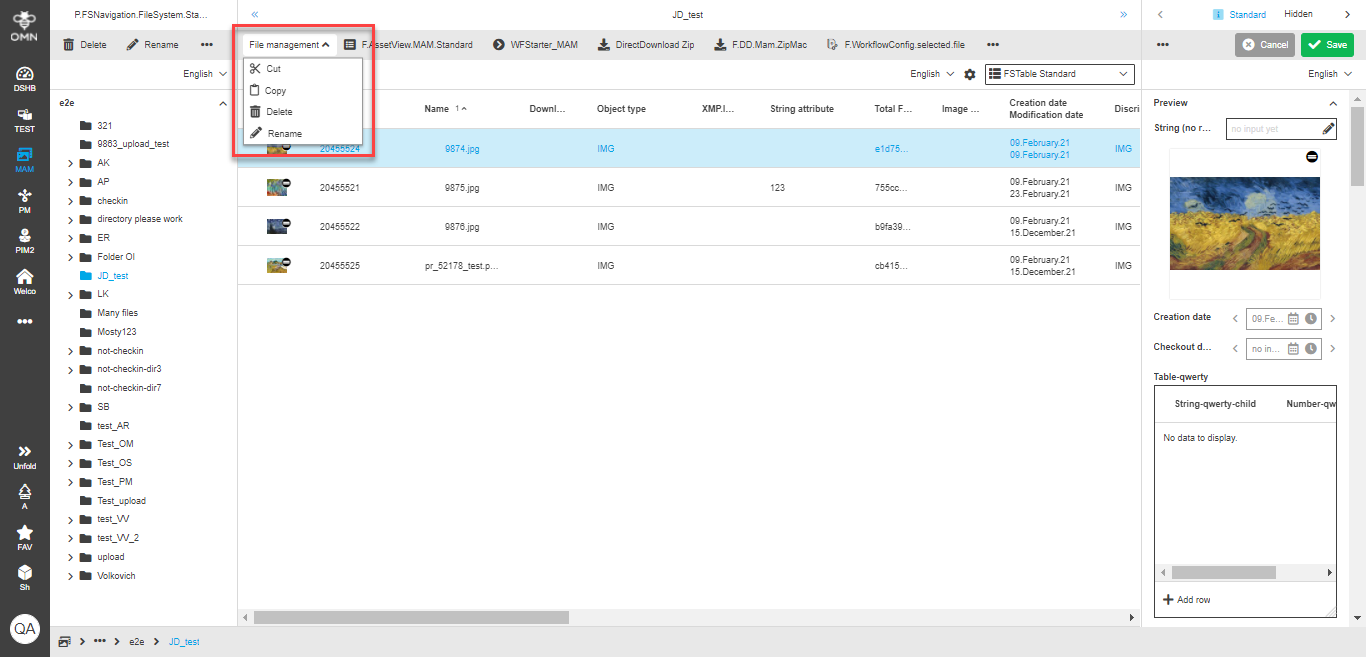Open the calendar picker for Creation date
Image resolution: width=1366 pixels, height=657 pixels.
click(1296, 318)
